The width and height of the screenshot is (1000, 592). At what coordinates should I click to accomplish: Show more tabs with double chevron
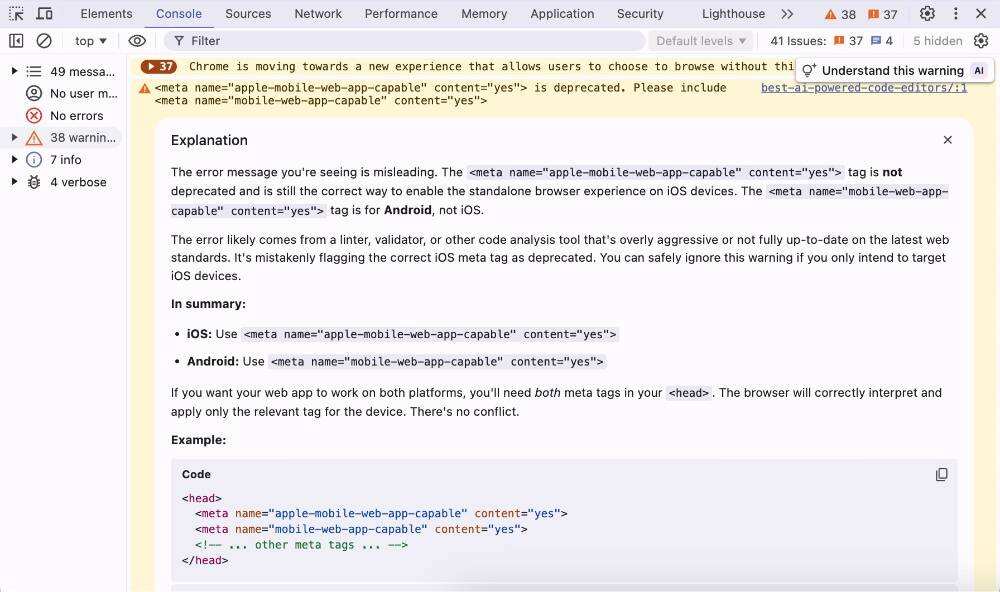(787, 14)
